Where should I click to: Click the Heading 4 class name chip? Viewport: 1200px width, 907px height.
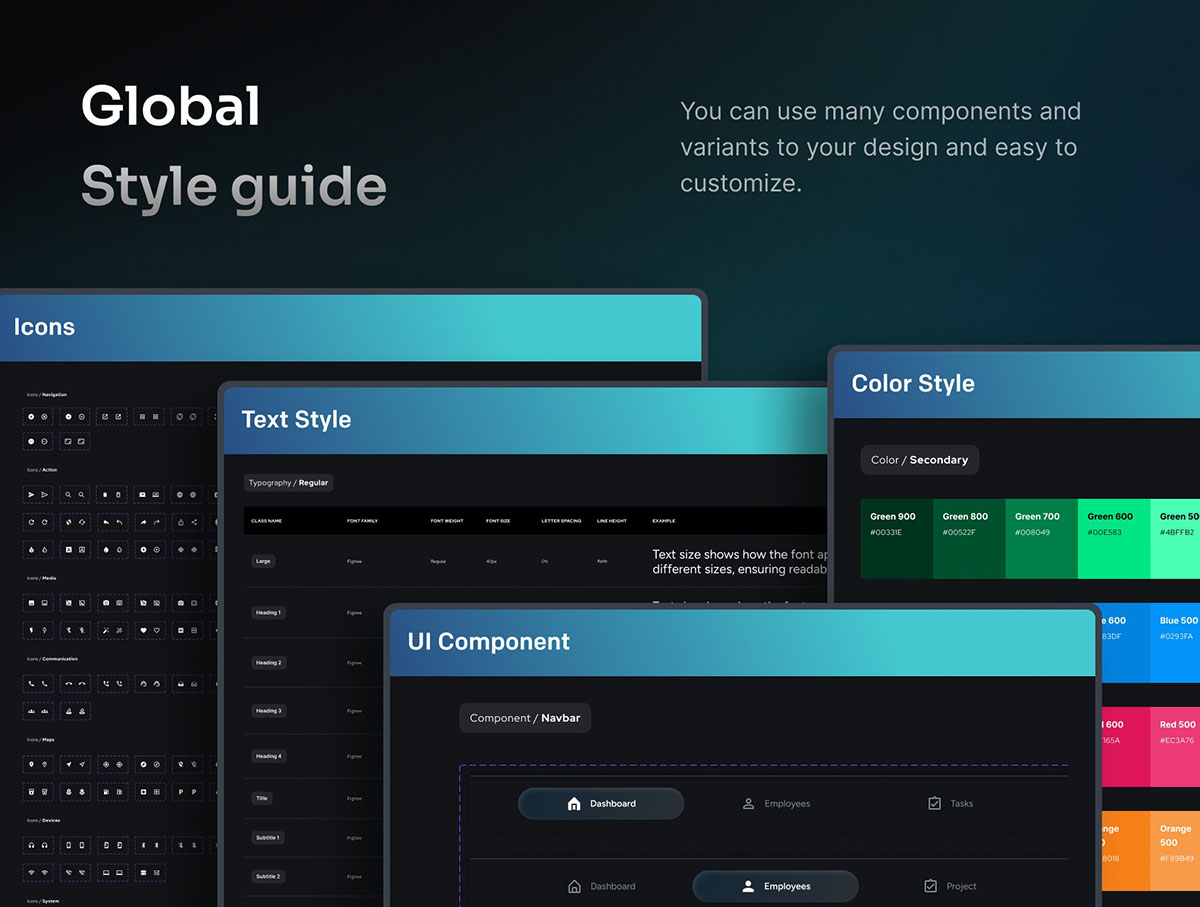coord(268,756)
